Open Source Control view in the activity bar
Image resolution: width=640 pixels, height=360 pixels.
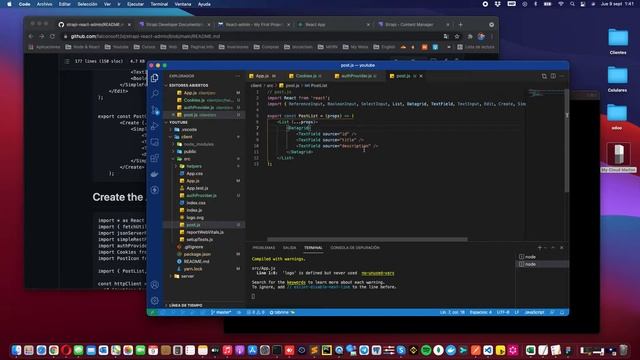pyautogui.click(x=155, y=110)
